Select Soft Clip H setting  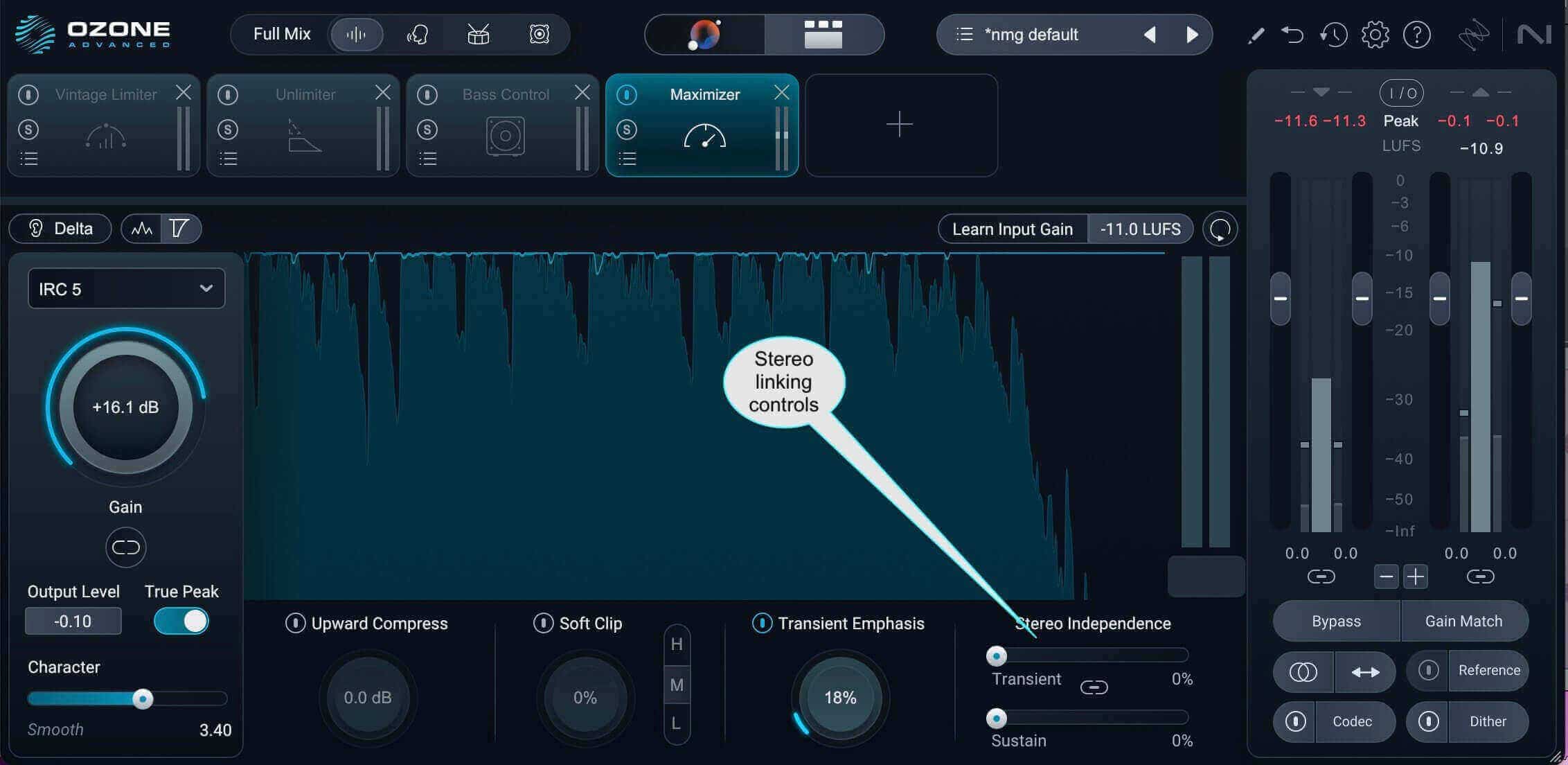[x=677, y=644]
